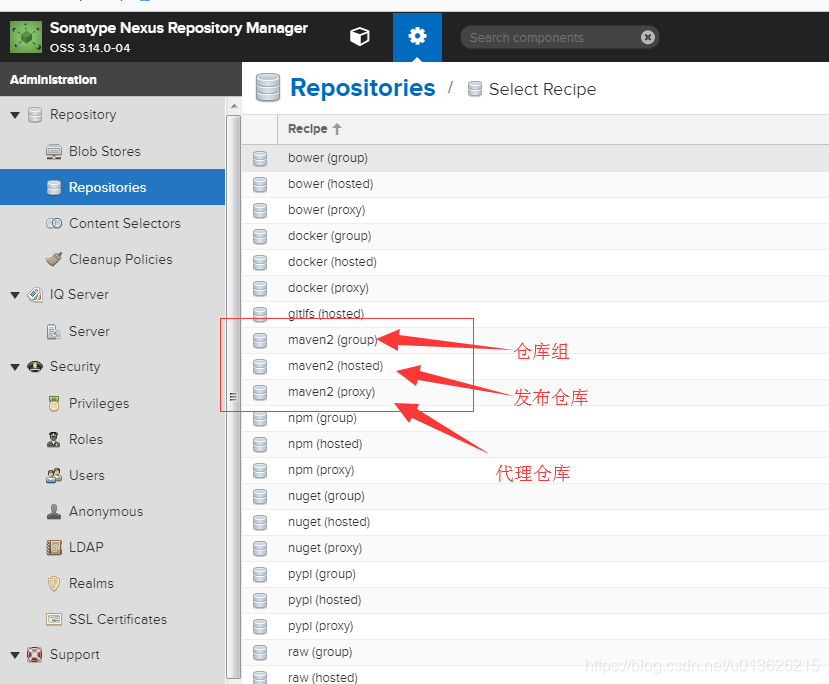The width and height of the screenshot is (829, 684).
Task: Click the LDAP book icon
Action: [54, 547]
